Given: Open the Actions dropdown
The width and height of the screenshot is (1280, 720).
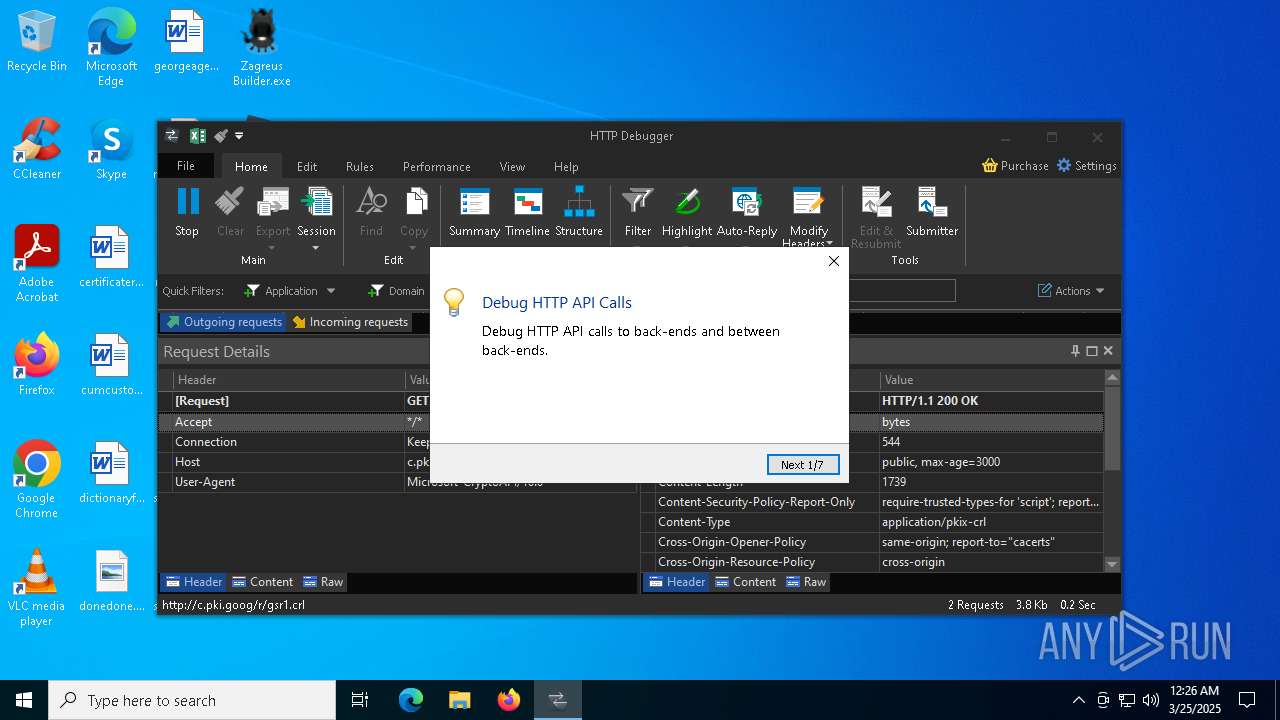Looking at the screenshot, I should pos(1071,291).
